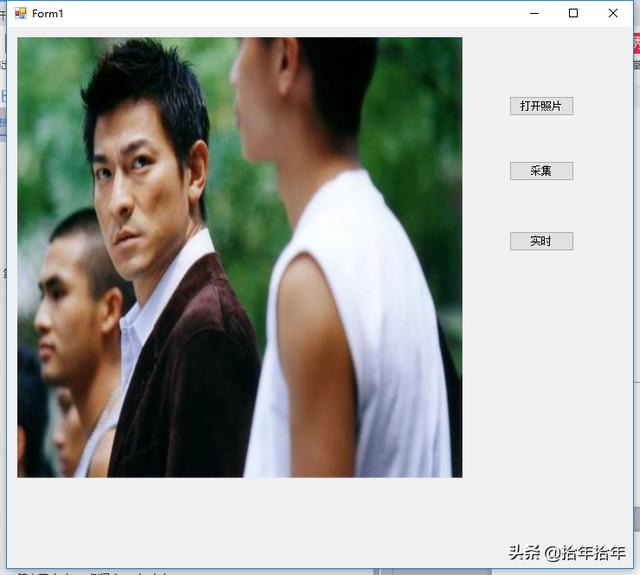Image resolution: width=640 pixels, height=575 pixels.
Task: Click the 打开照片 button
Action: click(x=541, y=106)
